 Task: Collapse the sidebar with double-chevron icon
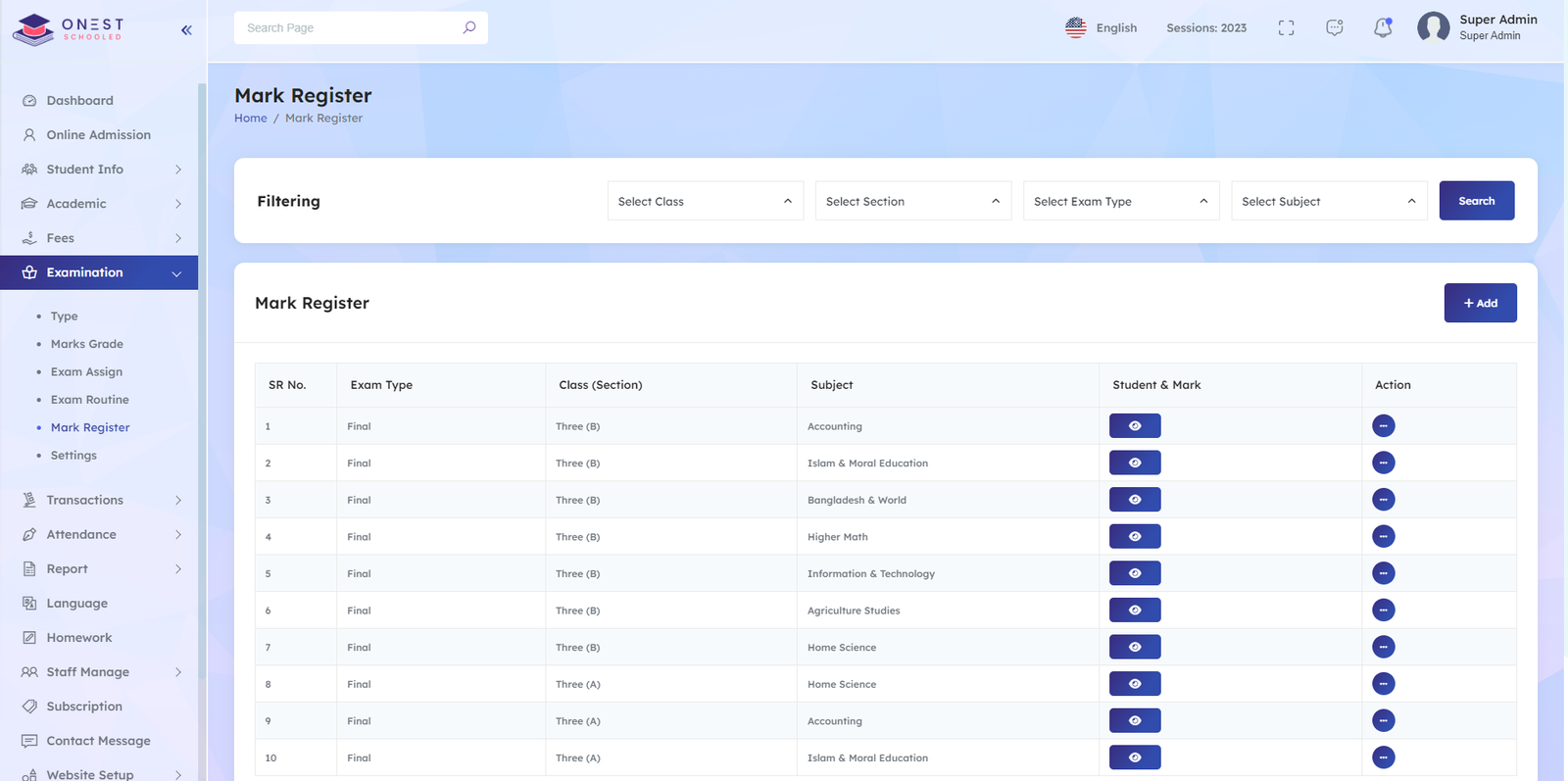[x=186, y=30]
